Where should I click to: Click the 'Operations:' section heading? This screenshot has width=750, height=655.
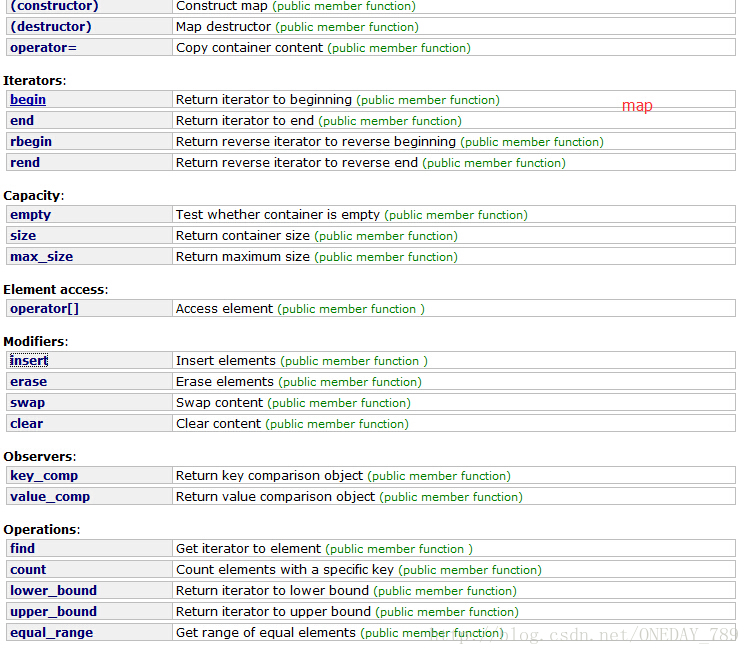(42, 530)
